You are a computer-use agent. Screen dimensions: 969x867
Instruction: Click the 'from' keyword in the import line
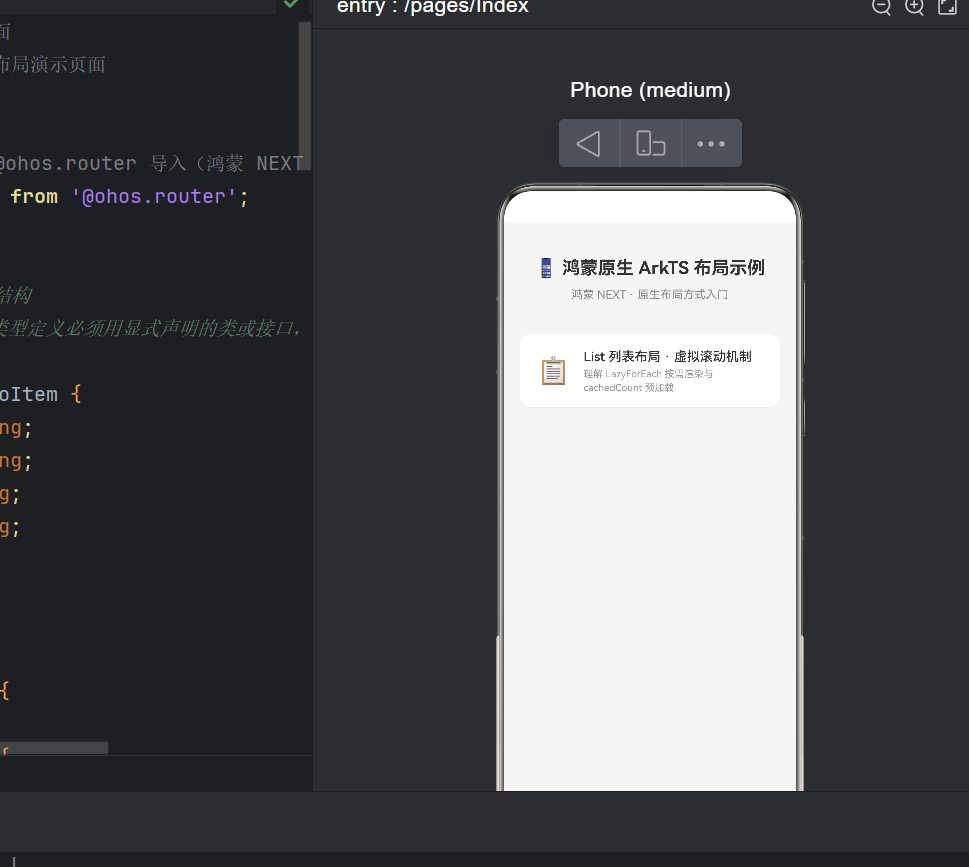tap(34, 197)
